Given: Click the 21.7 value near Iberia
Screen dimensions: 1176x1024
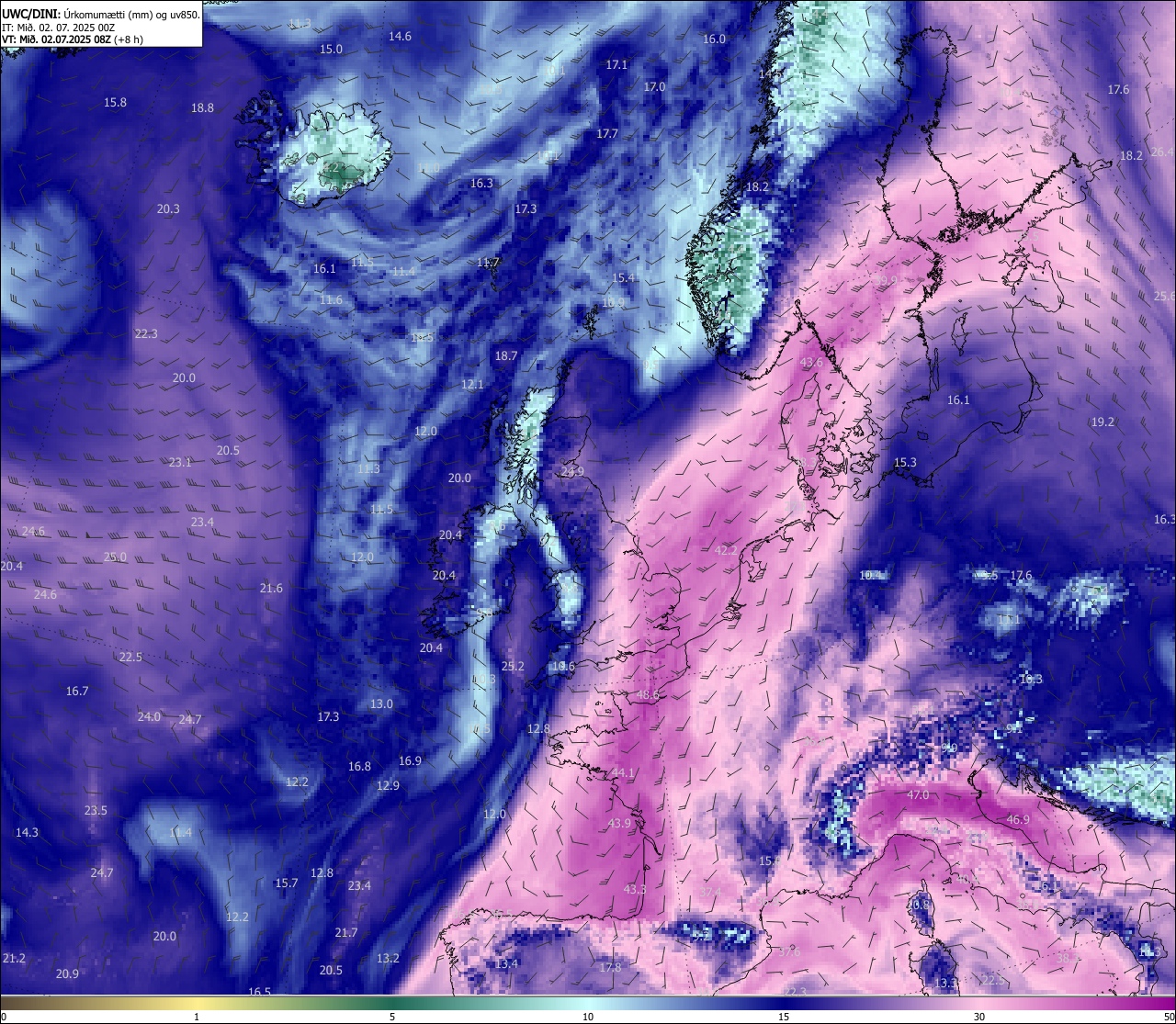Looking at the screenshot, I should coord(346,933).
